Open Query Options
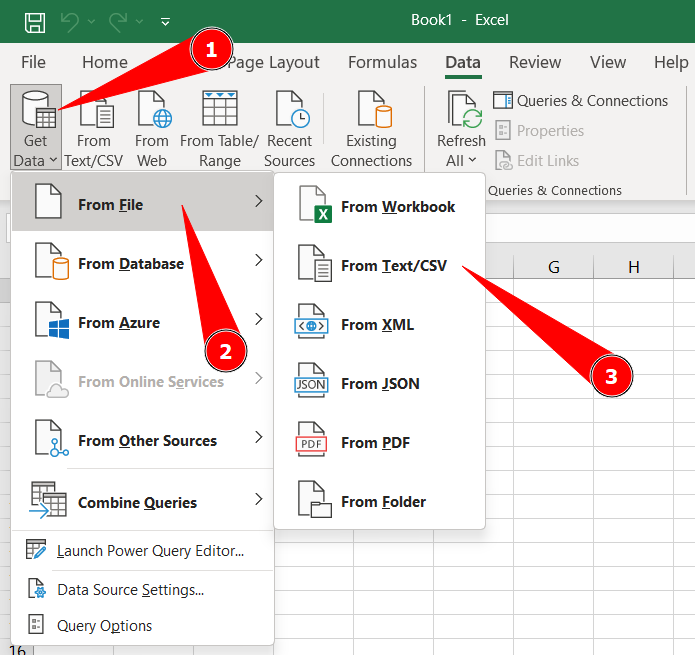Viewport: 695px width, 655px height. pos(143,625)
